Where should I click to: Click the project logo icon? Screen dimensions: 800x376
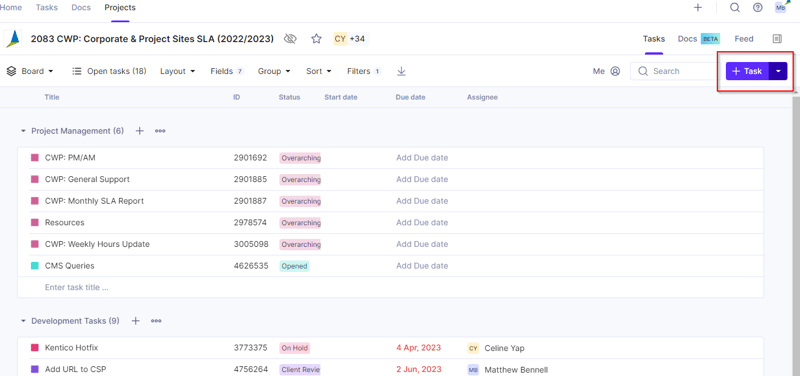point(13,39)
